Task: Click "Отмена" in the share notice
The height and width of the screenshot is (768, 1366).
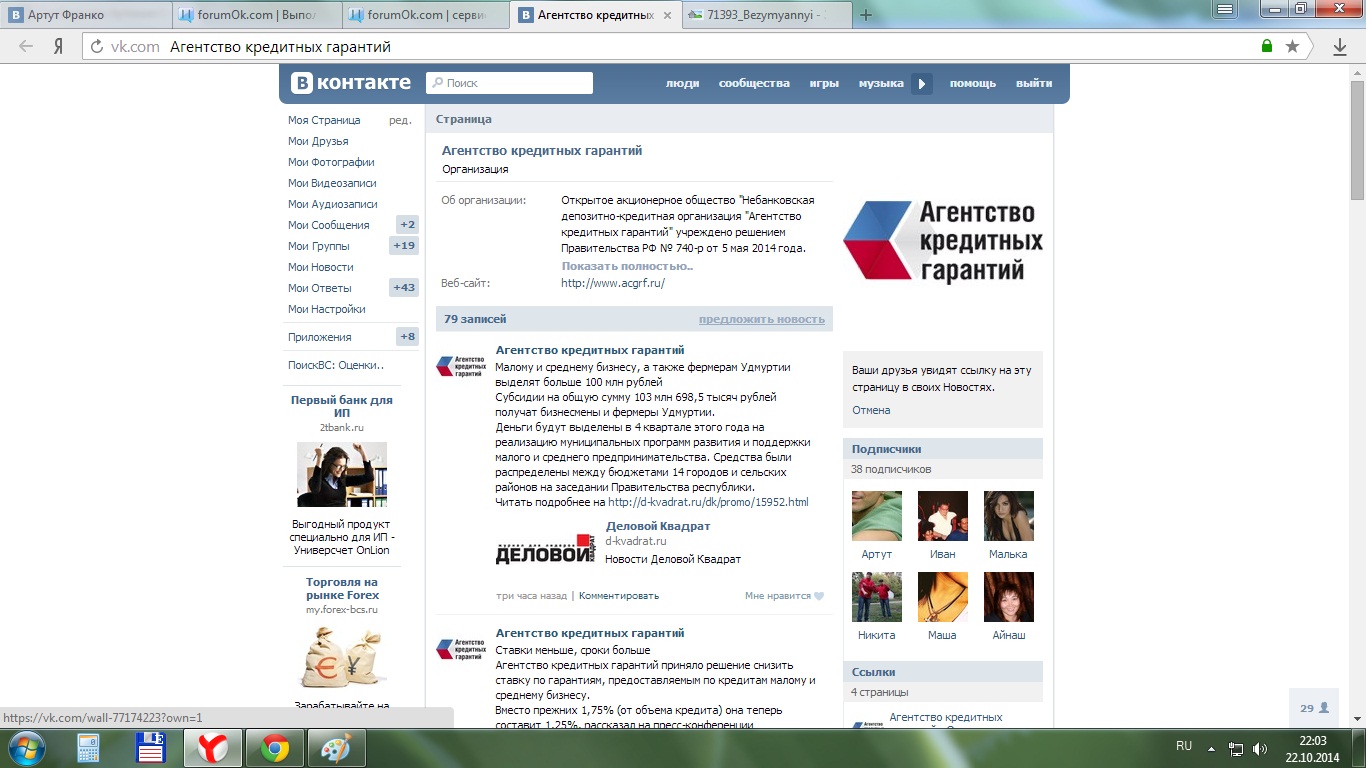Action: [x=871, y=410]
